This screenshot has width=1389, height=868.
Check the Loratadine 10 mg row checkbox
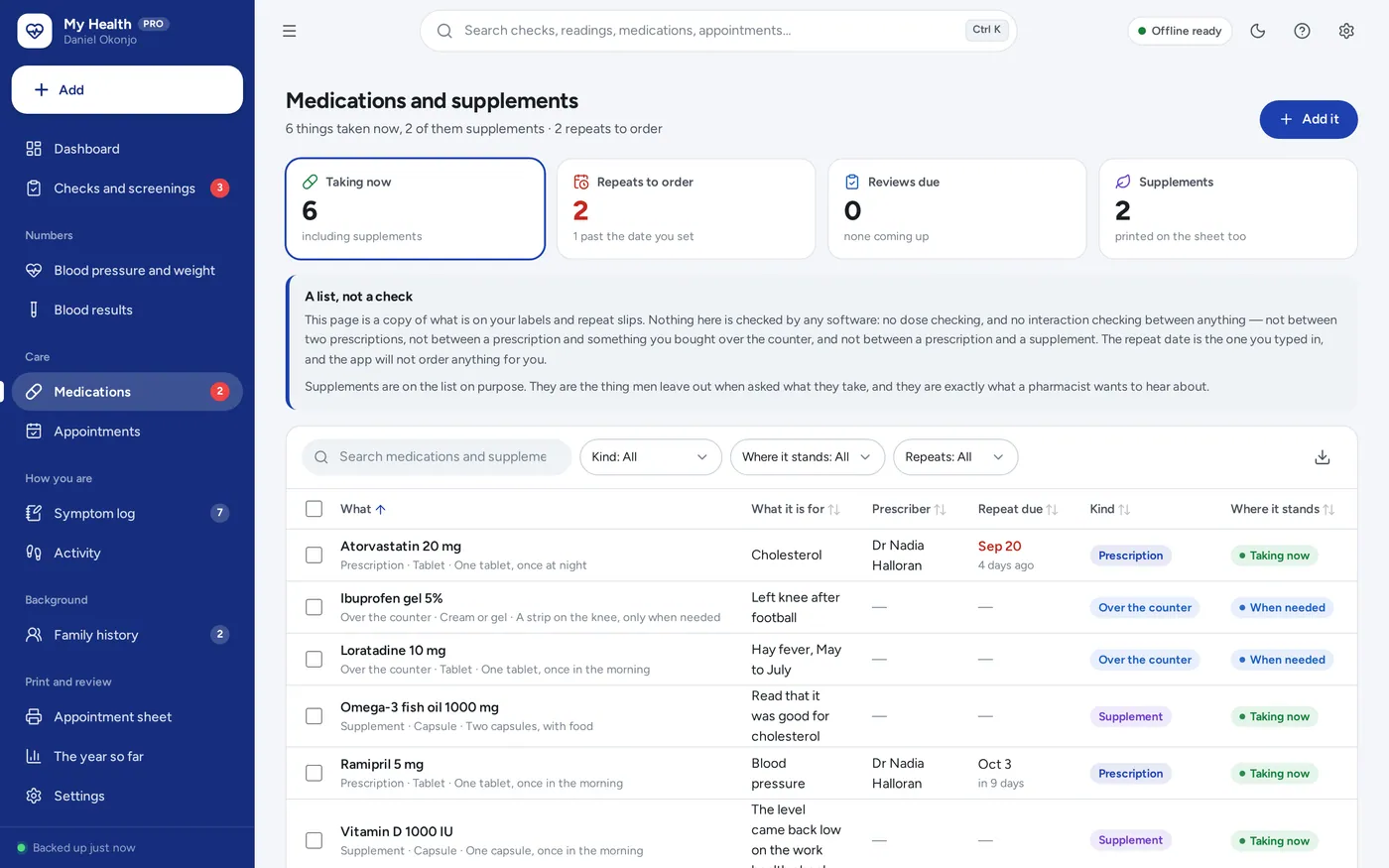click(315, 660)
